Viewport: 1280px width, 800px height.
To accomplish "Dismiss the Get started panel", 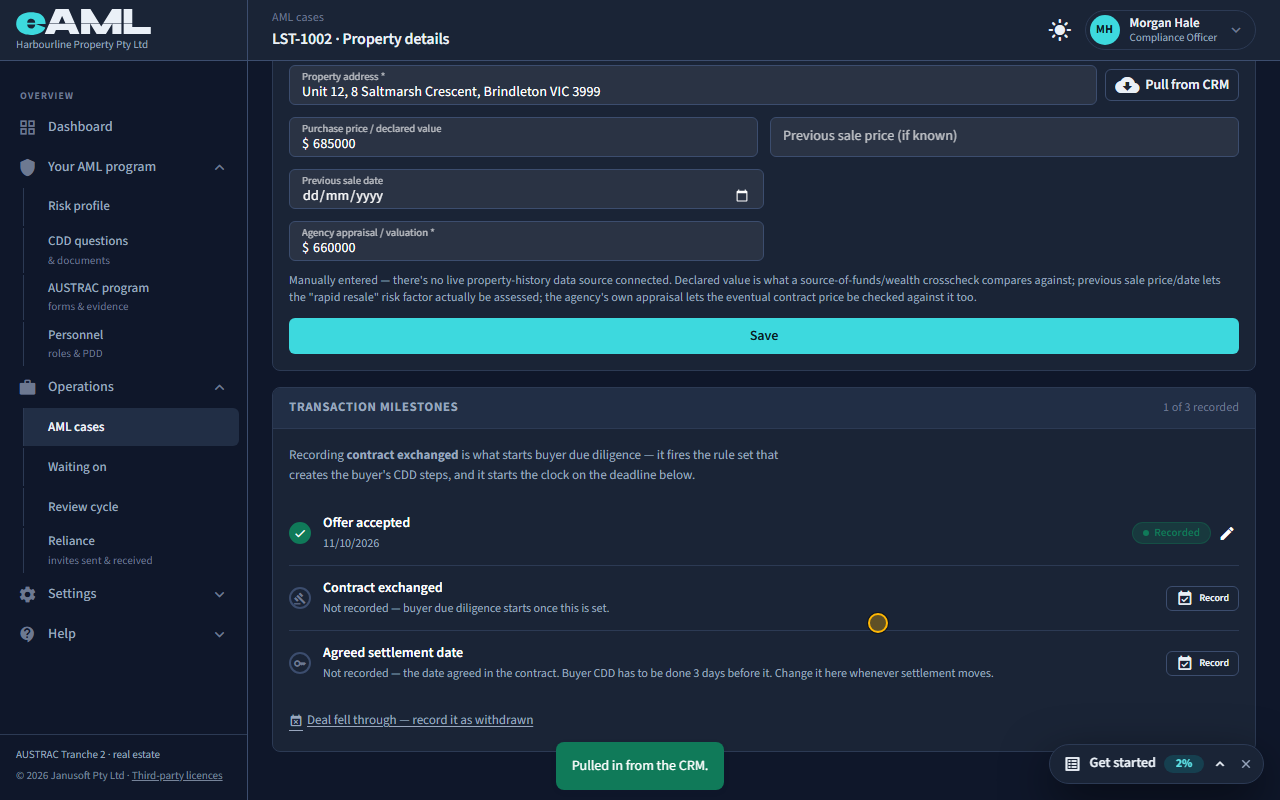I will coord(1246,764).
